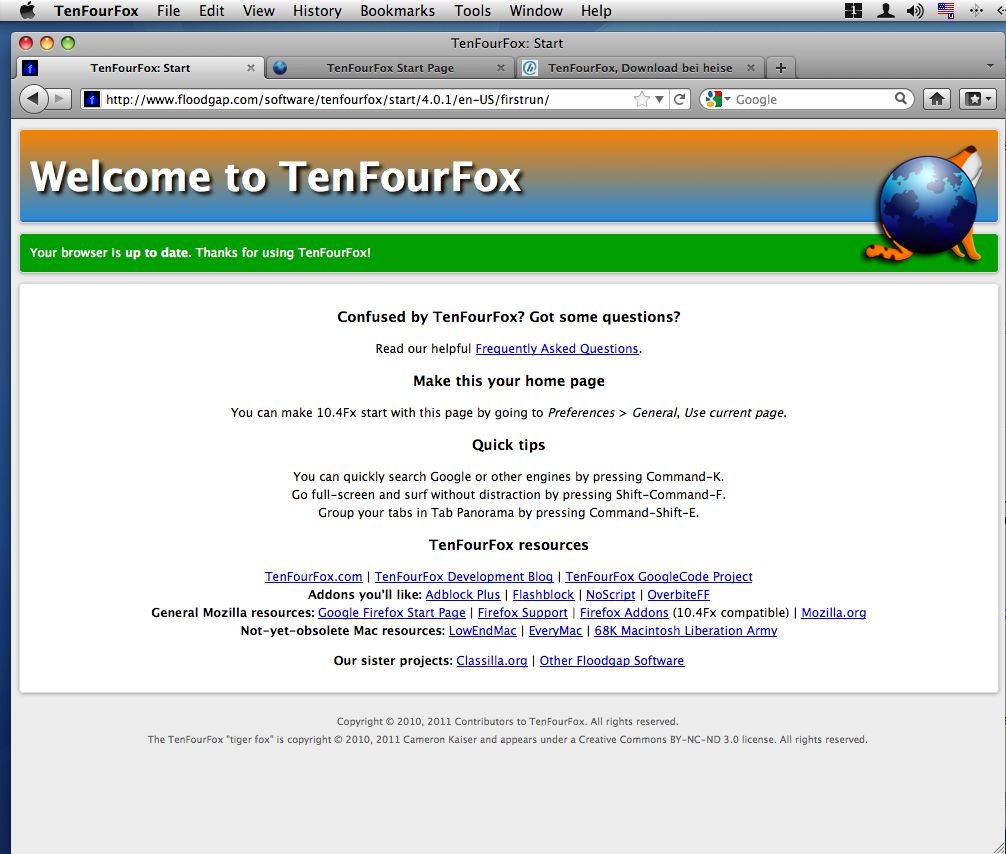Open the LowEndMac link

tap(482, 630)
